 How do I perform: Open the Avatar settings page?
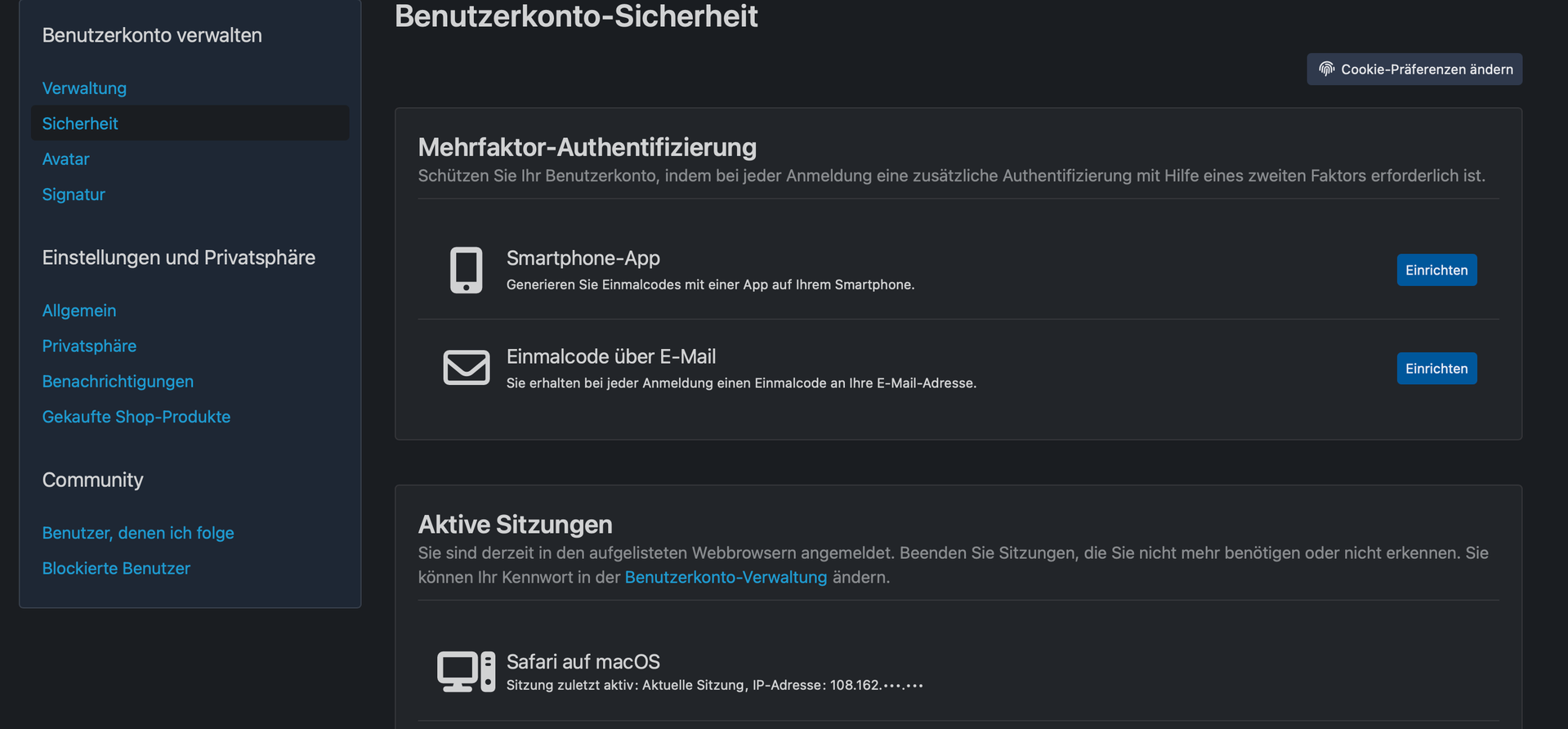tap(65, 159)
